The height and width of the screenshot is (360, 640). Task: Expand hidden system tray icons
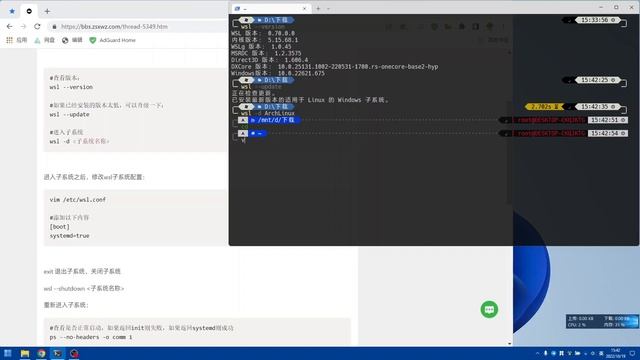537,353
